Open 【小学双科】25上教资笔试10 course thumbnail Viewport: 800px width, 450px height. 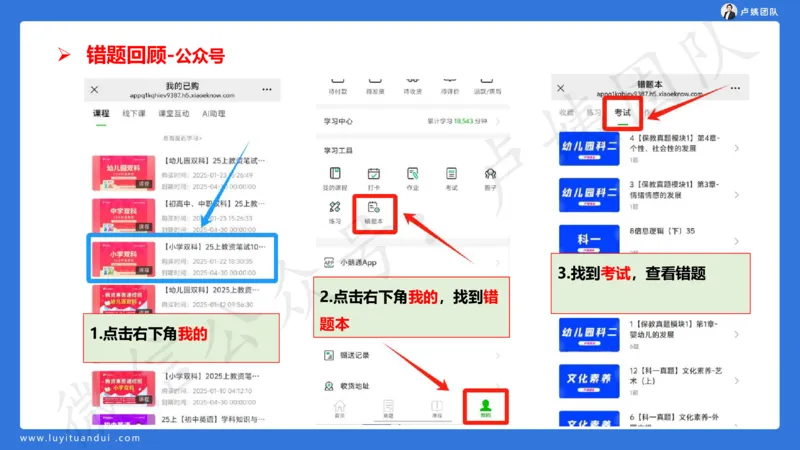click(123, 259)
